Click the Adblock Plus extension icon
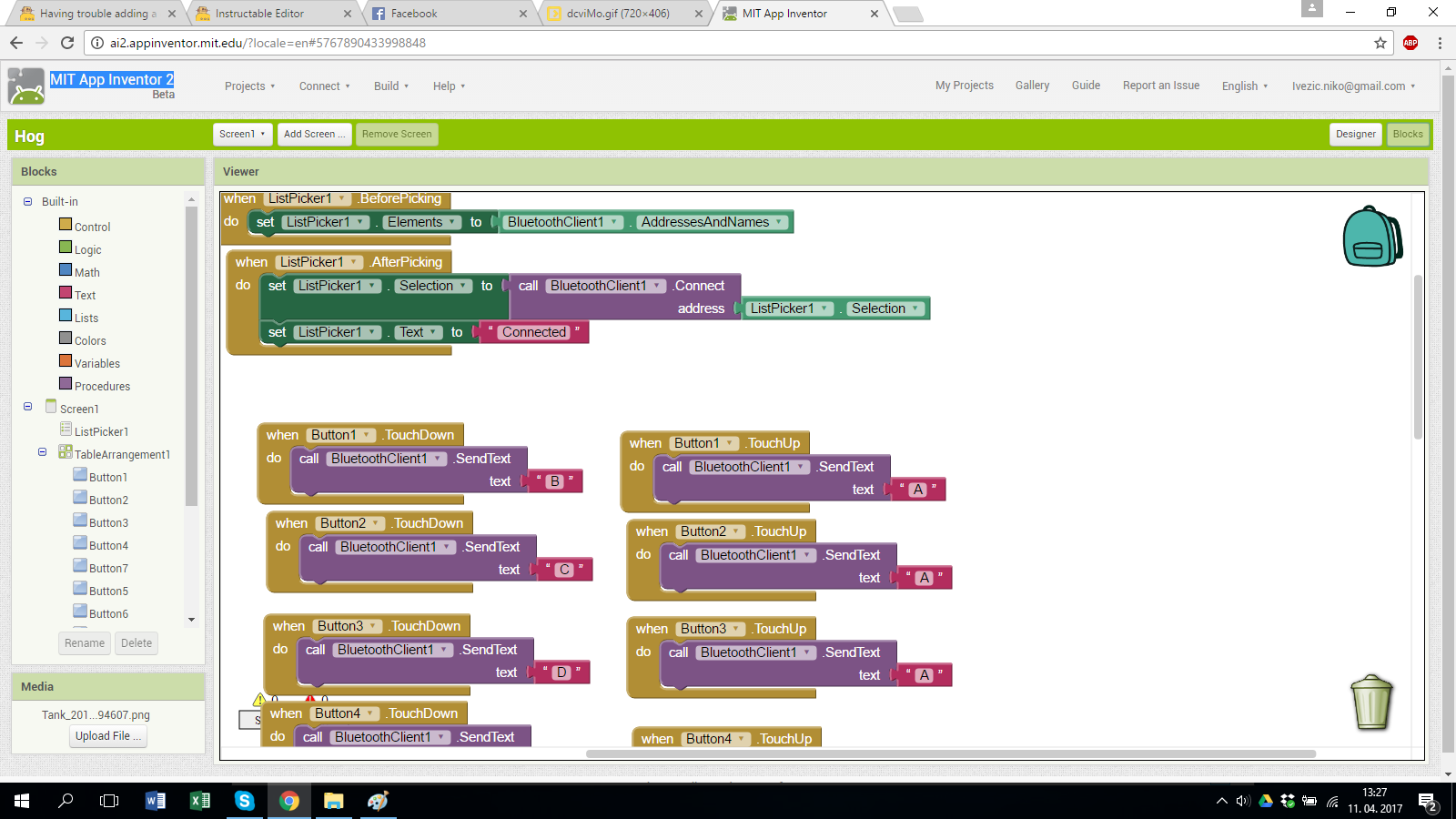1456x819 pixels. click(1410, 43)
